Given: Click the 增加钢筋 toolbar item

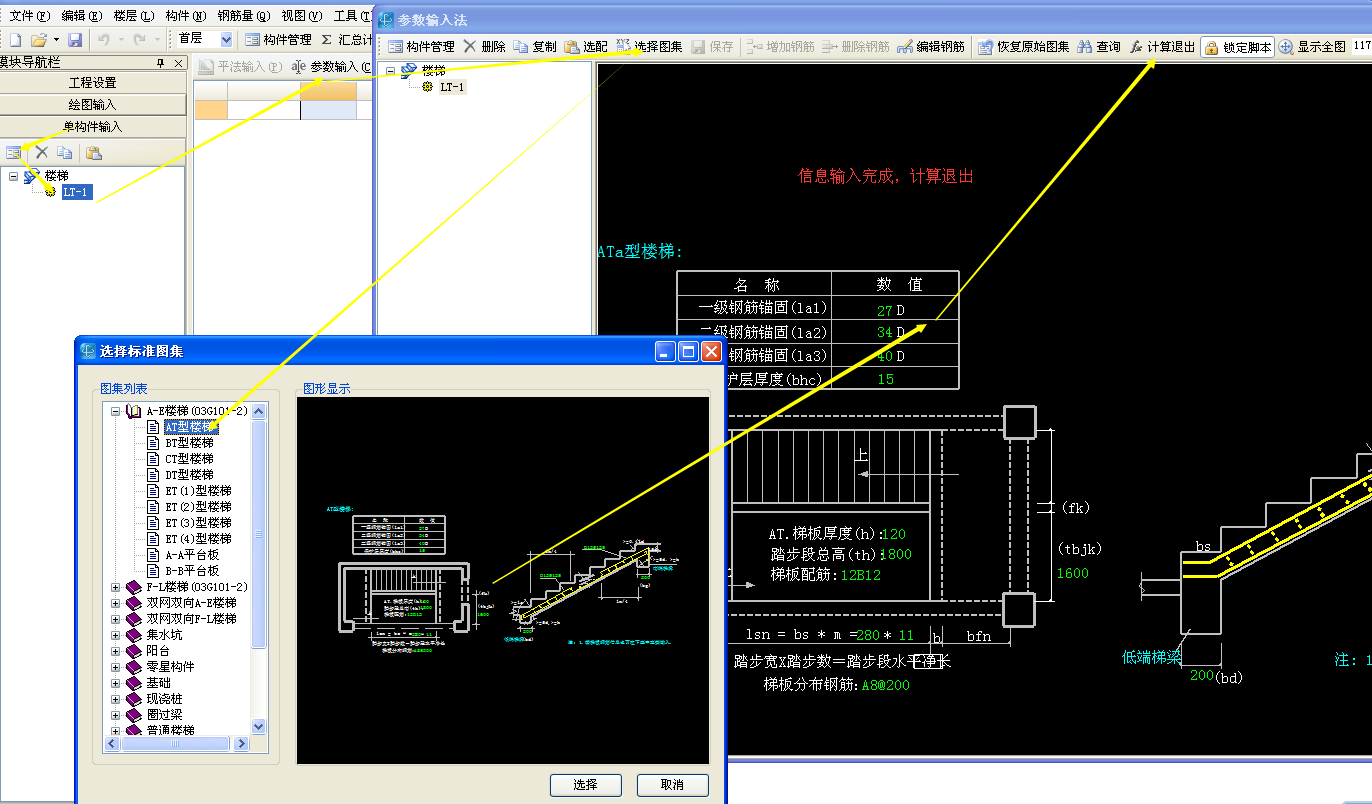Looking at the screenshot, I should click(x=779, y=47).
